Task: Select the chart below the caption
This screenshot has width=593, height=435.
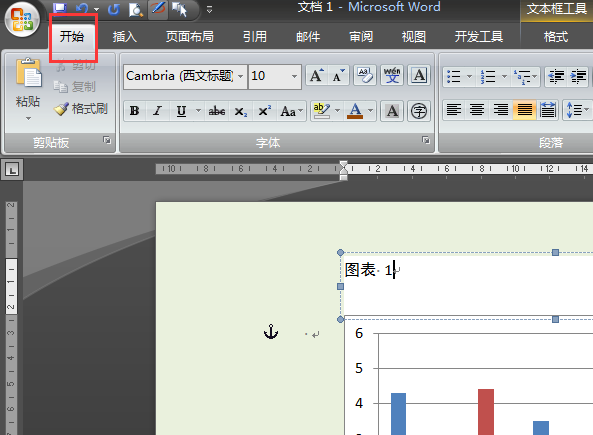Action: [469, 376]
